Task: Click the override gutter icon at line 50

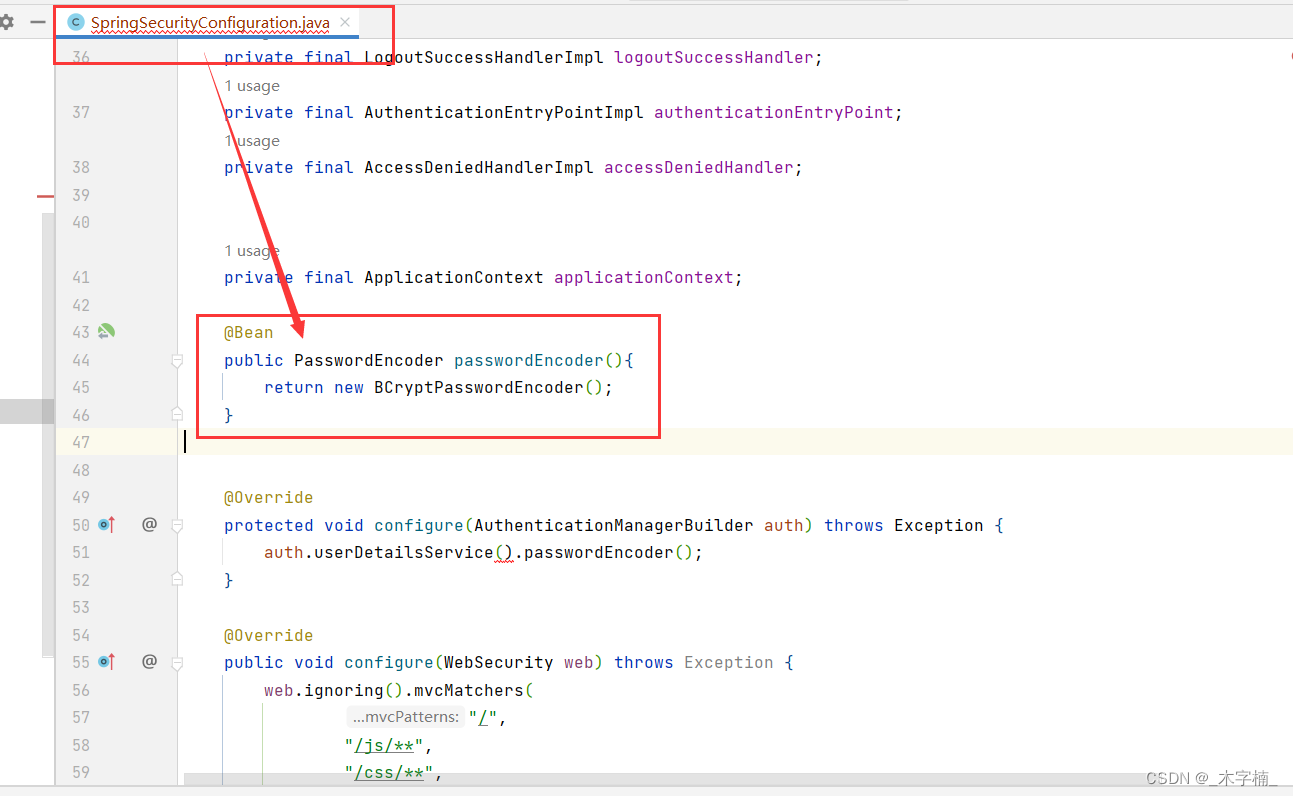Action: (x=106, y=524)
